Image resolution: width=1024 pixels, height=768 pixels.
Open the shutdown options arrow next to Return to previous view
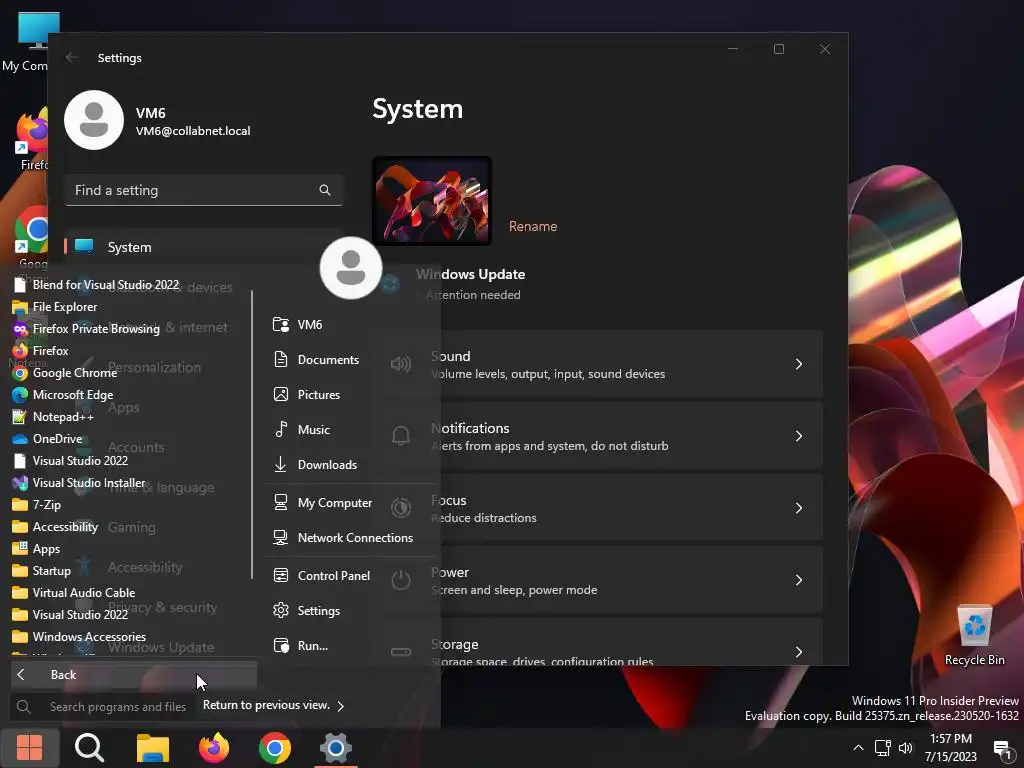(x=340, y=706)
